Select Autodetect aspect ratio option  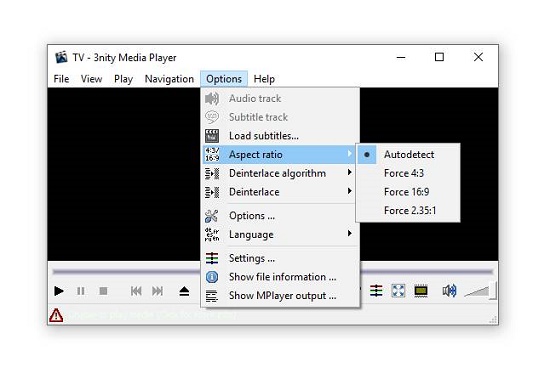tap(408, 154)
